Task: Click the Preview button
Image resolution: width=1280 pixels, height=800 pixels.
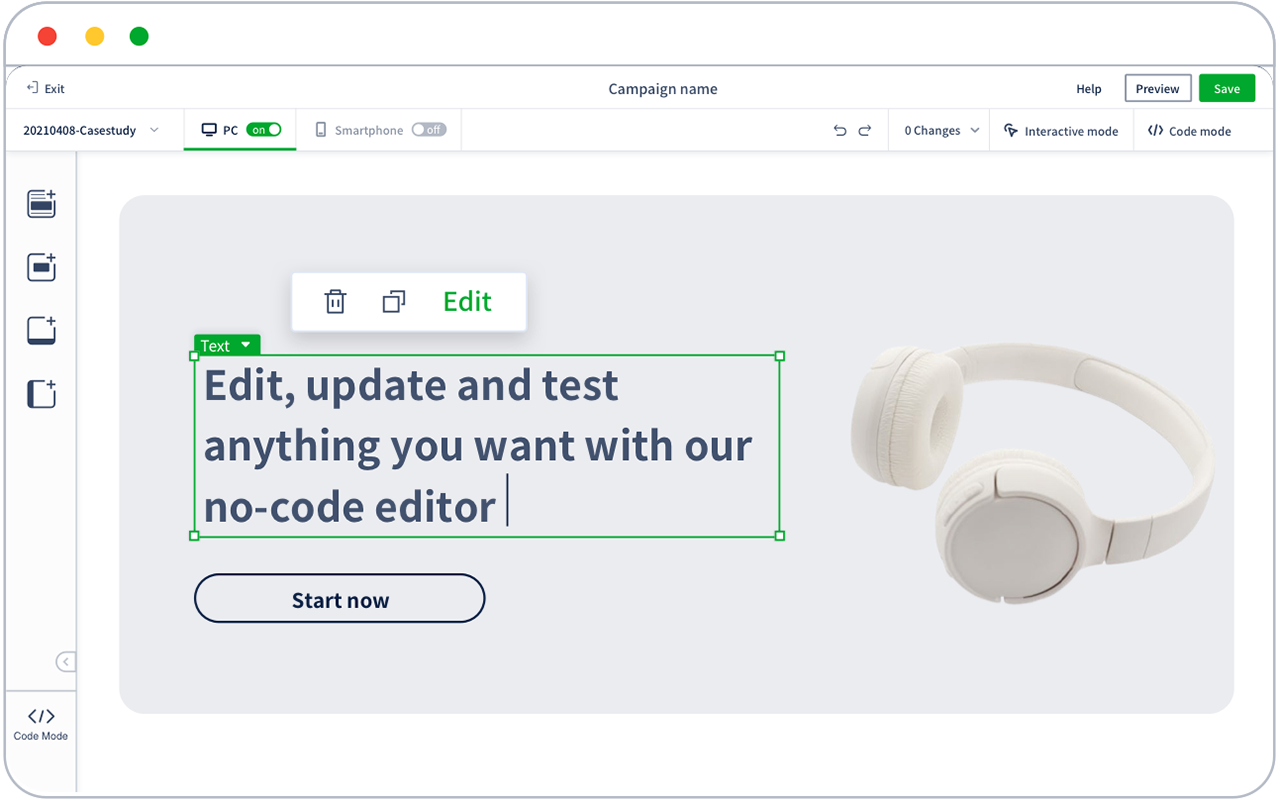Action: [1158, 88]
